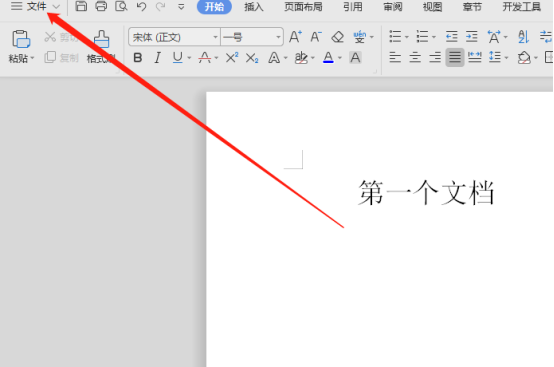Save the document with the save icon

click(x=81, y=6)
